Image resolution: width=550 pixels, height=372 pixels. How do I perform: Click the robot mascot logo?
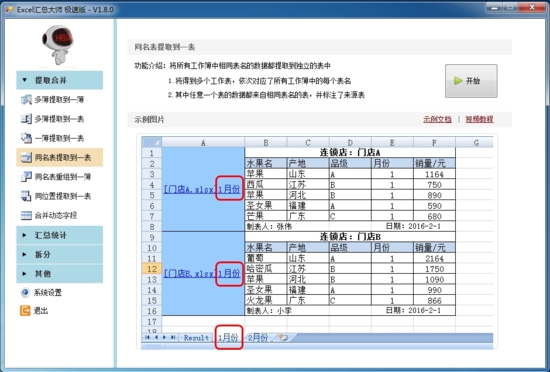(x=58, y=45)
